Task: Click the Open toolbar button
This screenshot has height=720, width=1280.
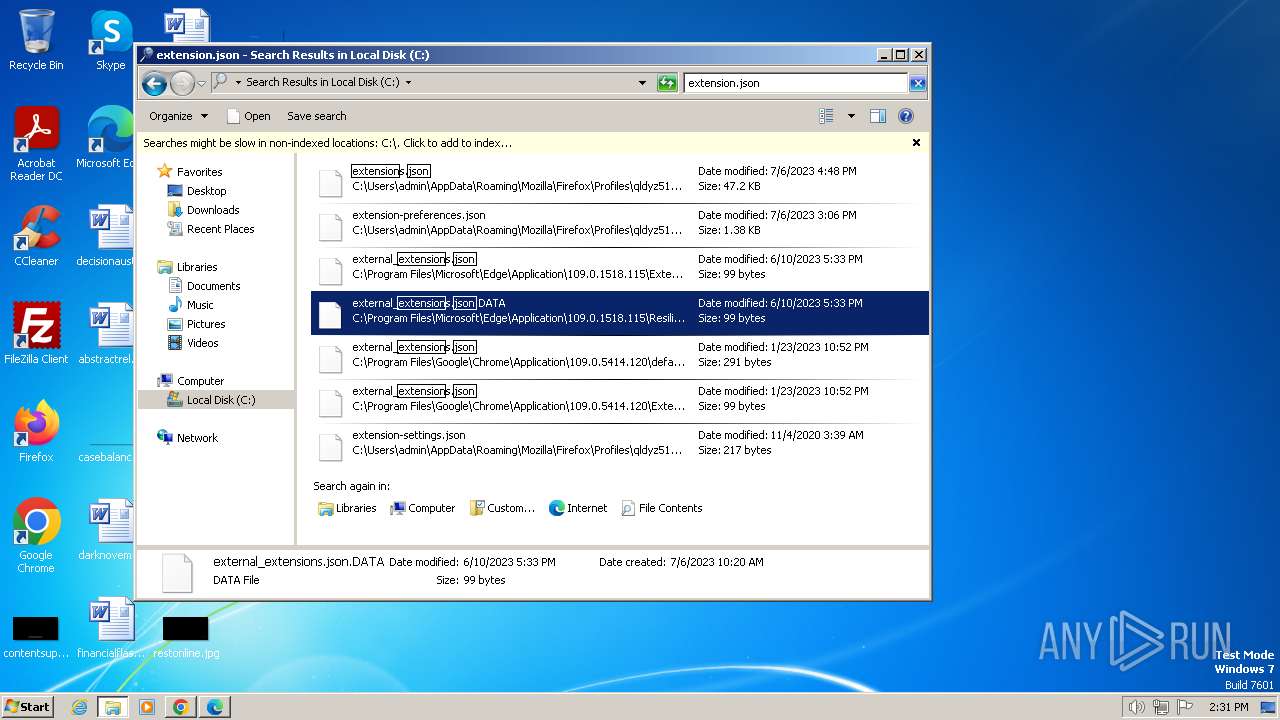Action: click(x=249, y=116)
